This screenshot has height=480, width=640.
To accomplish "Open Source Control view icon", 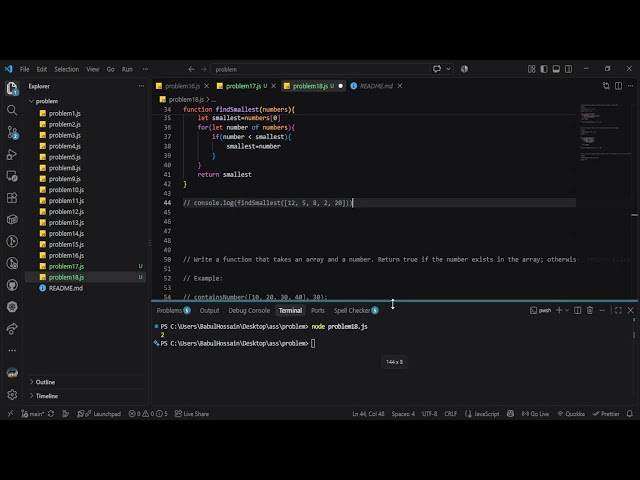I will click(x=12, y=132).
